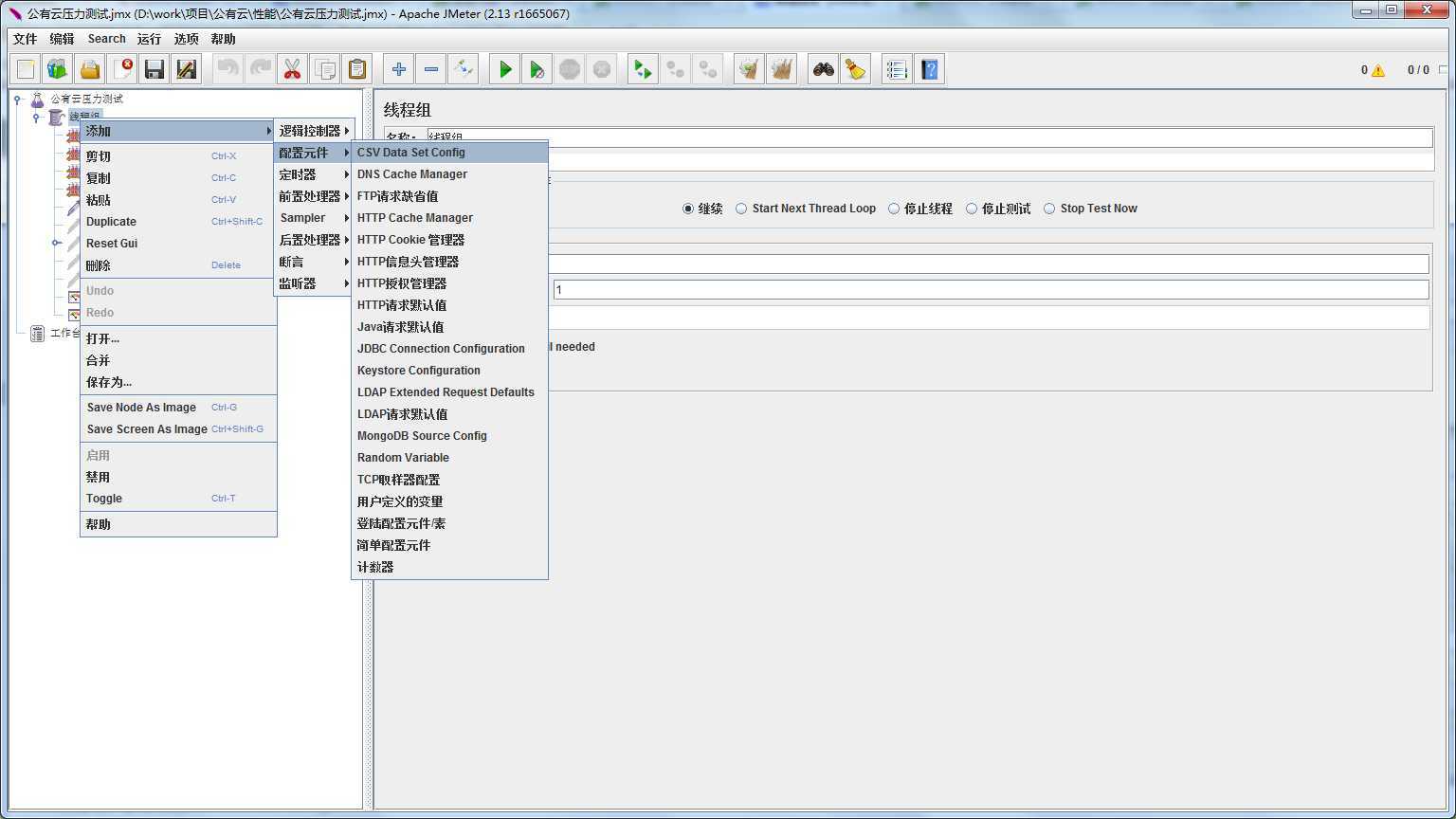Open the 帮助 menu in menu bar
1456x819 pixels.
tap(223, 39)
